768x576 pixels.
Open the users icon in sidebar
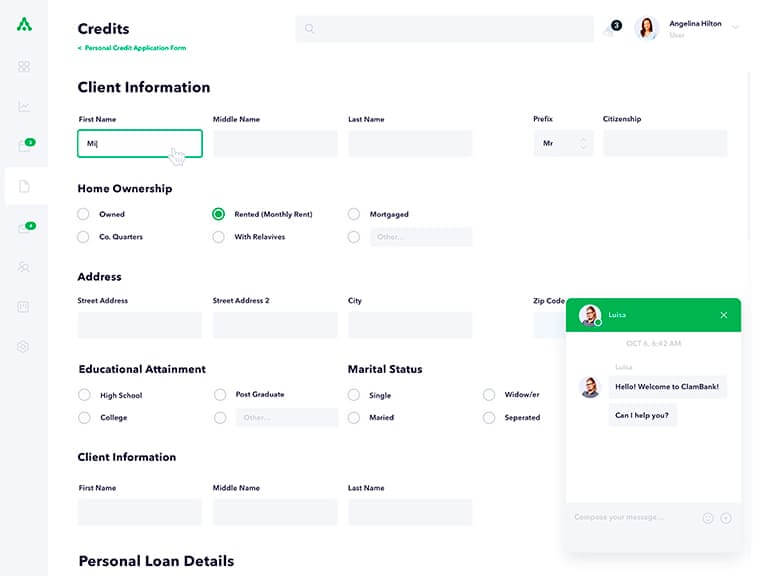tap(24, 266)
